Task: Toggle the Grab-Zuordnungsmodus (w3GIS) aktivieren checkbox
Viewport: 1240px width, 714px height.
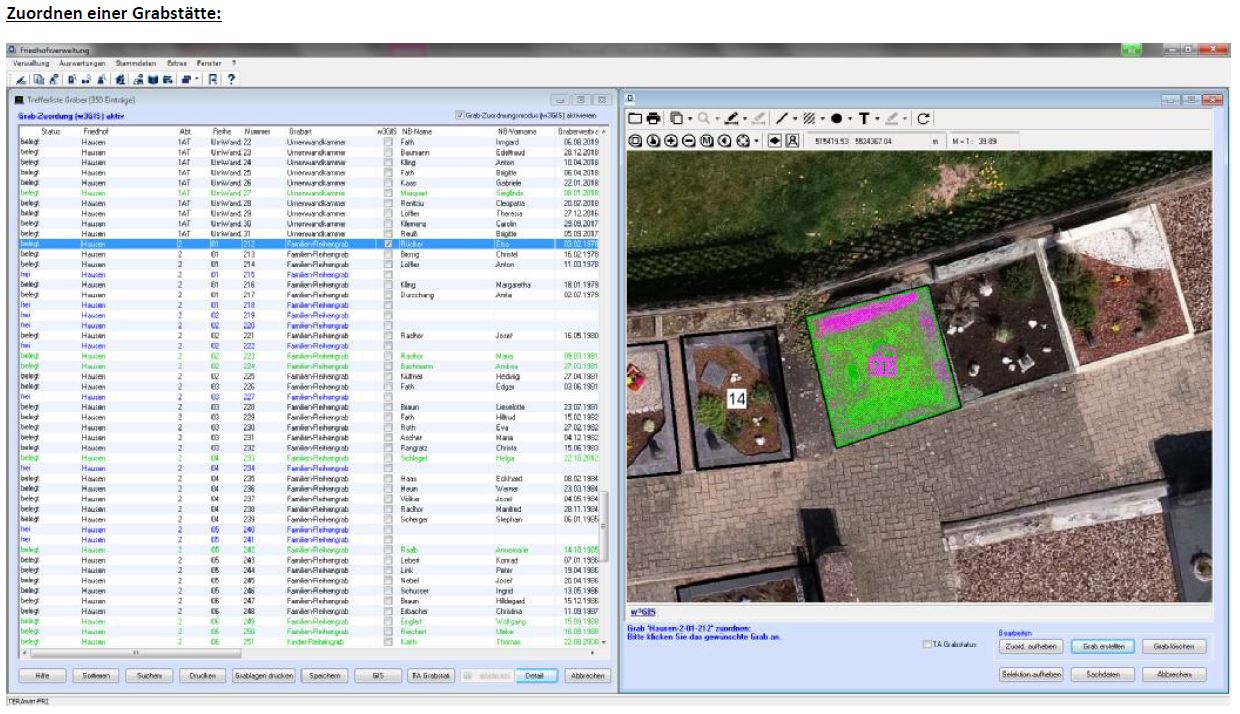Action: [x=459, y=115]
